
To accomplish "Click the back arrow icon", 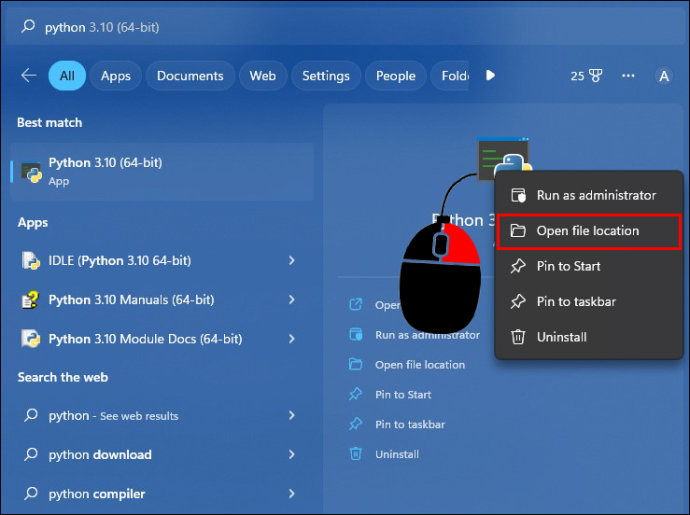I will (29, 75).
